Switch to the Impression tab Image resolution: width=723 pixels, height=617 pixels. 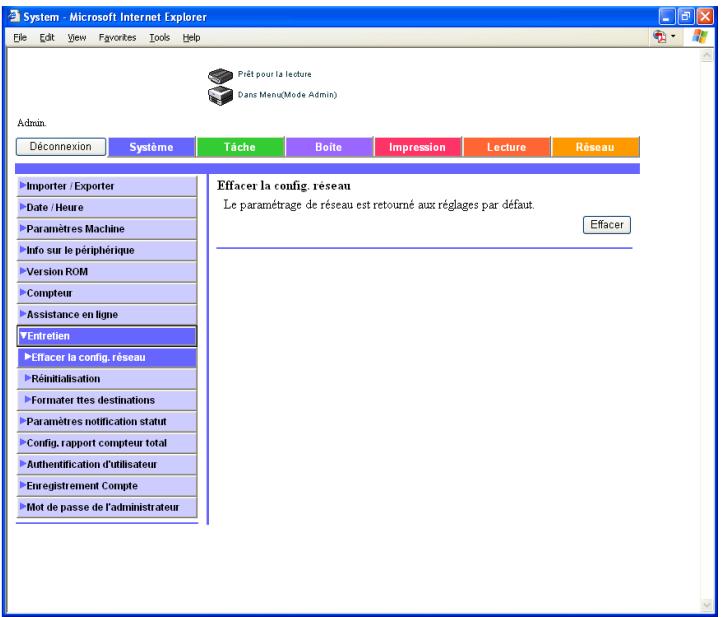point(417,147)
